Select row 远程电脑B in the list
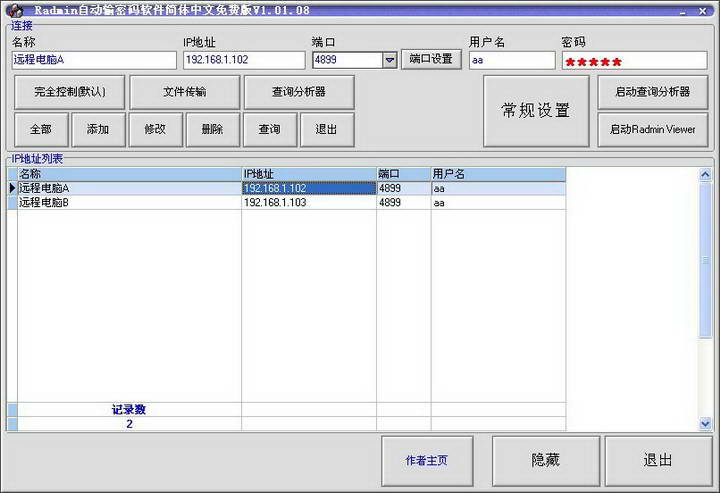Image resolution: width=720 pixels, height=493 pixels. 287,202
